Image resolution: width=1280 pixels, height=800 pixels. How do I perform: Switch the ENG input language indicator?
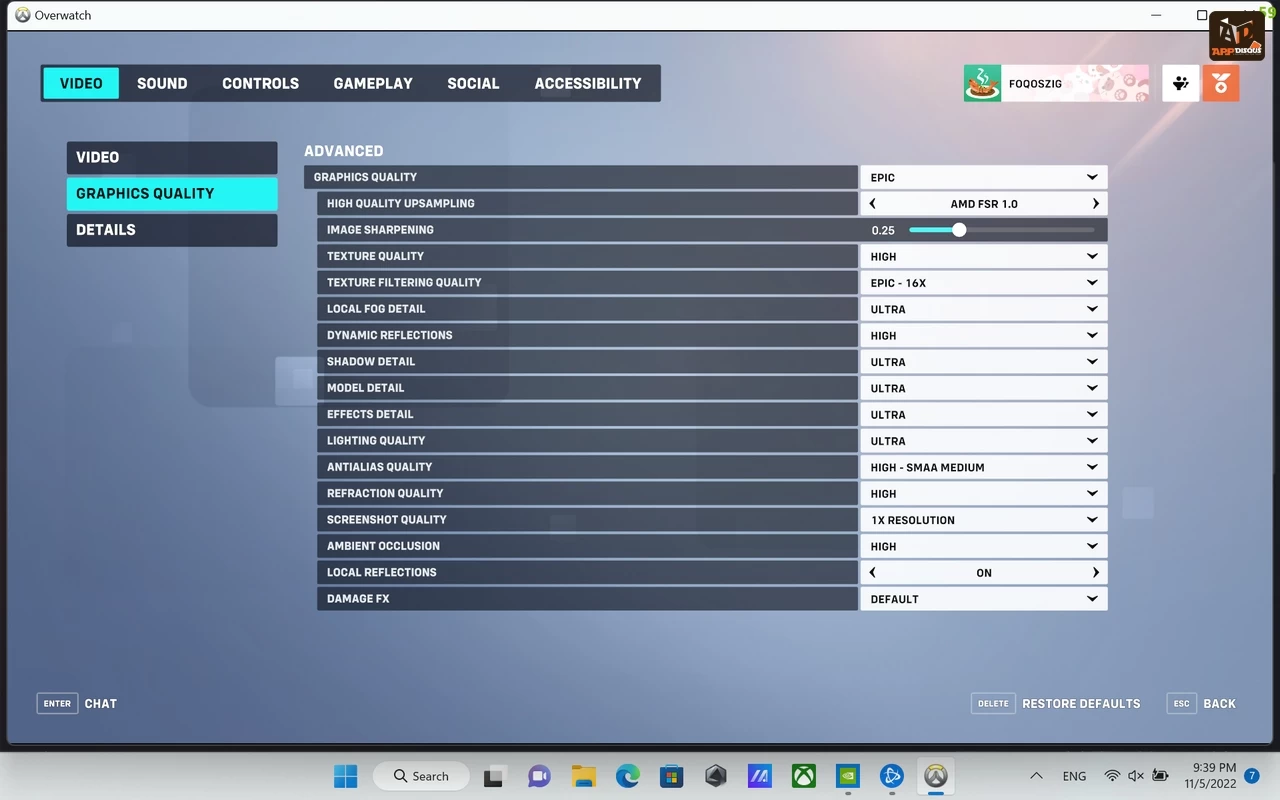pyautogui.click(x=1074, y=776)
